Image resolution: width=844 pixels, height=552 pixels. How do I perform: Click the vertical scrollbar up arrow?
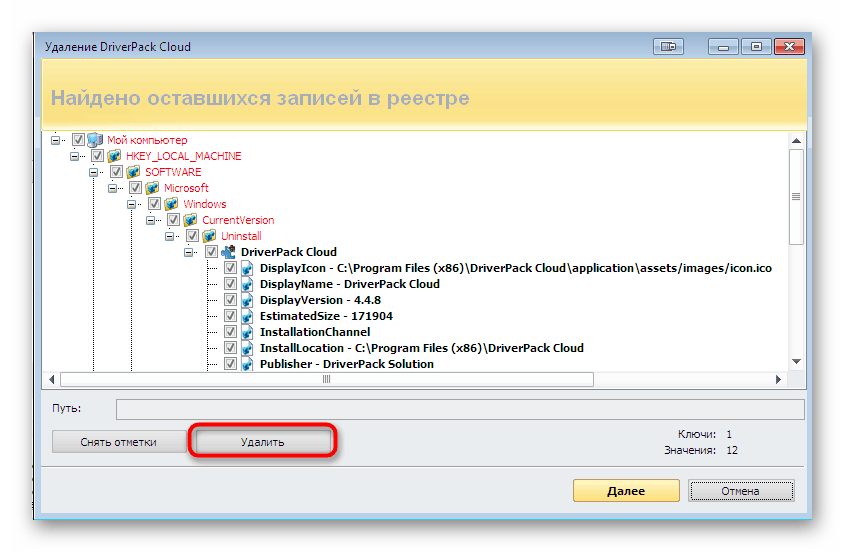tap(797, 141)
